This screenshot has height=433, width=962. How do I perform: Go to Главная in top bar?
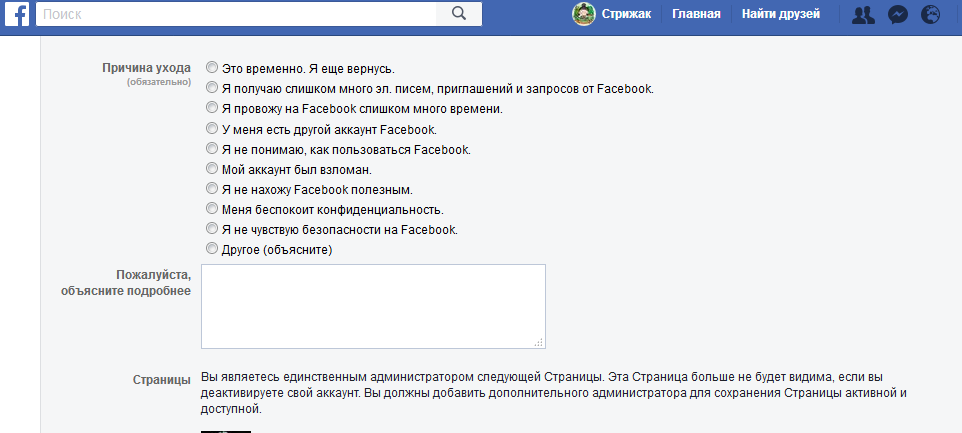click(x=696, y=14)
